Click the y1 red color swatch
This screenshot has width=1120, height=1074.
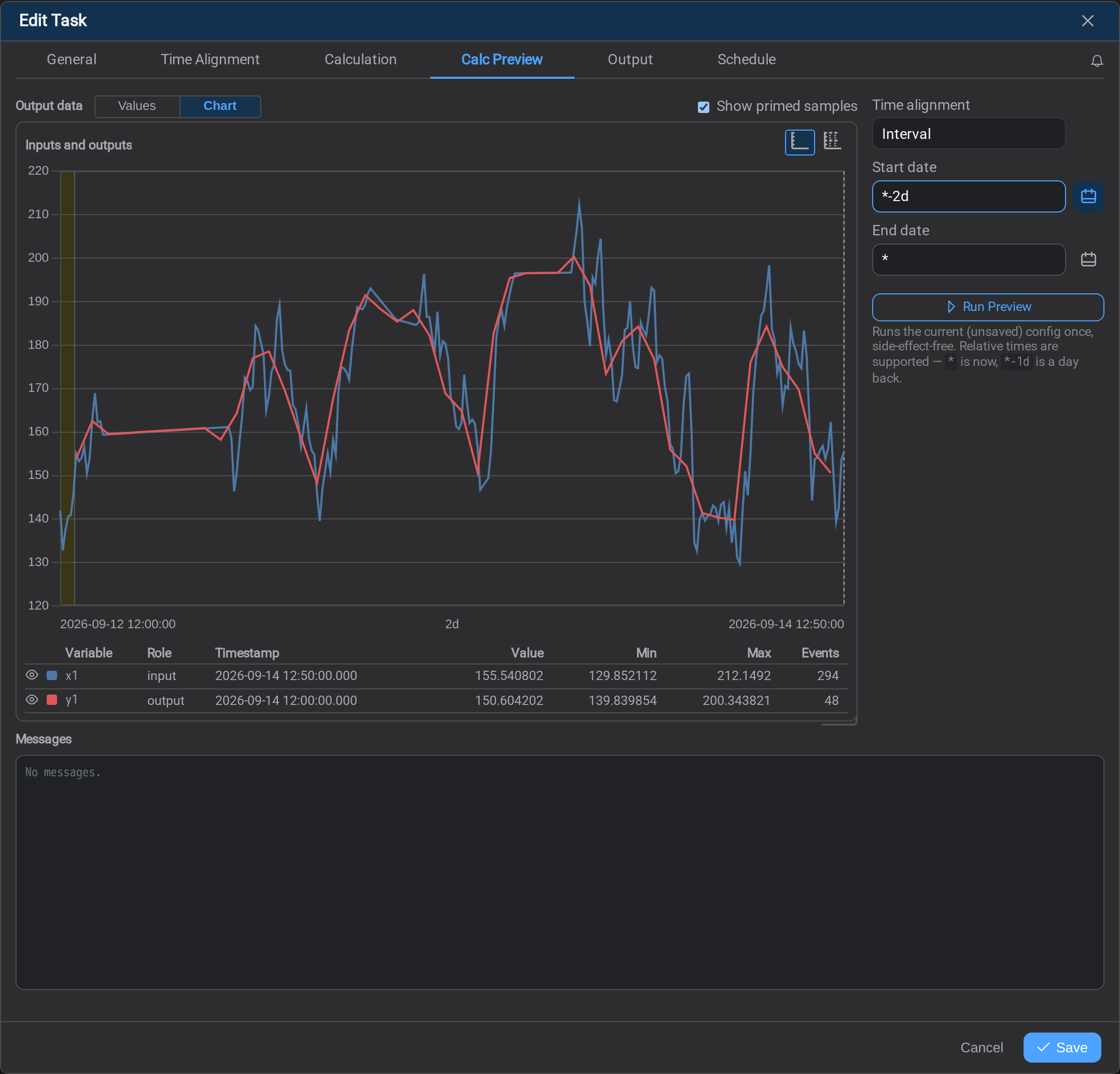[x=51, y=700]
